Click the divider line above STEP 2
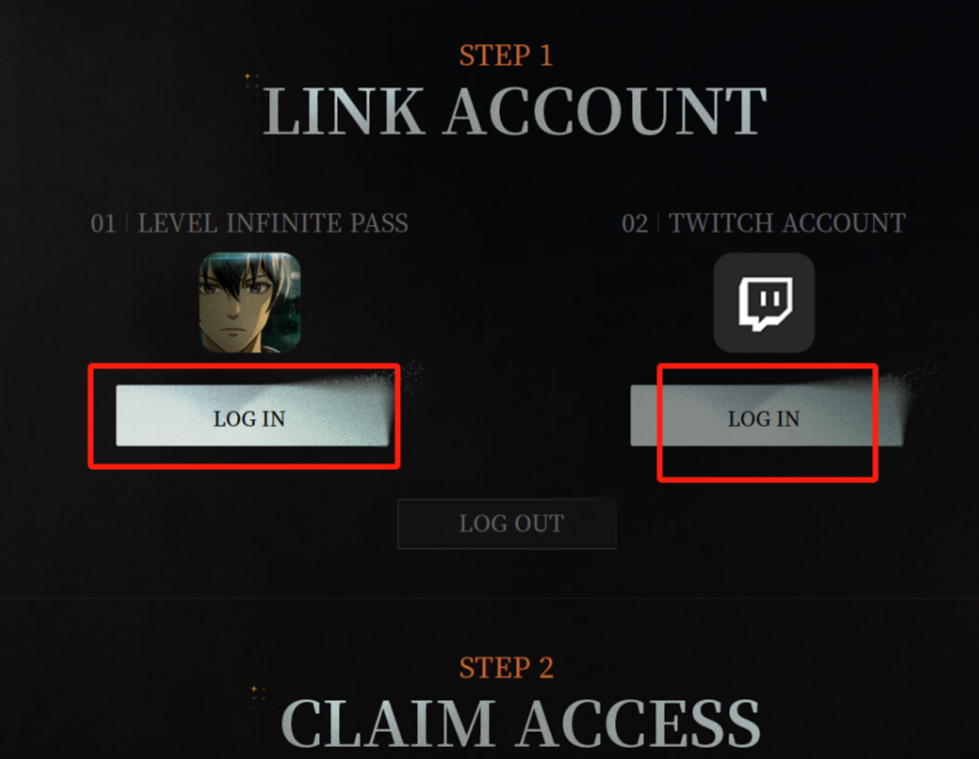Viewport: 979px width, 759px height. tap(490, 598)
